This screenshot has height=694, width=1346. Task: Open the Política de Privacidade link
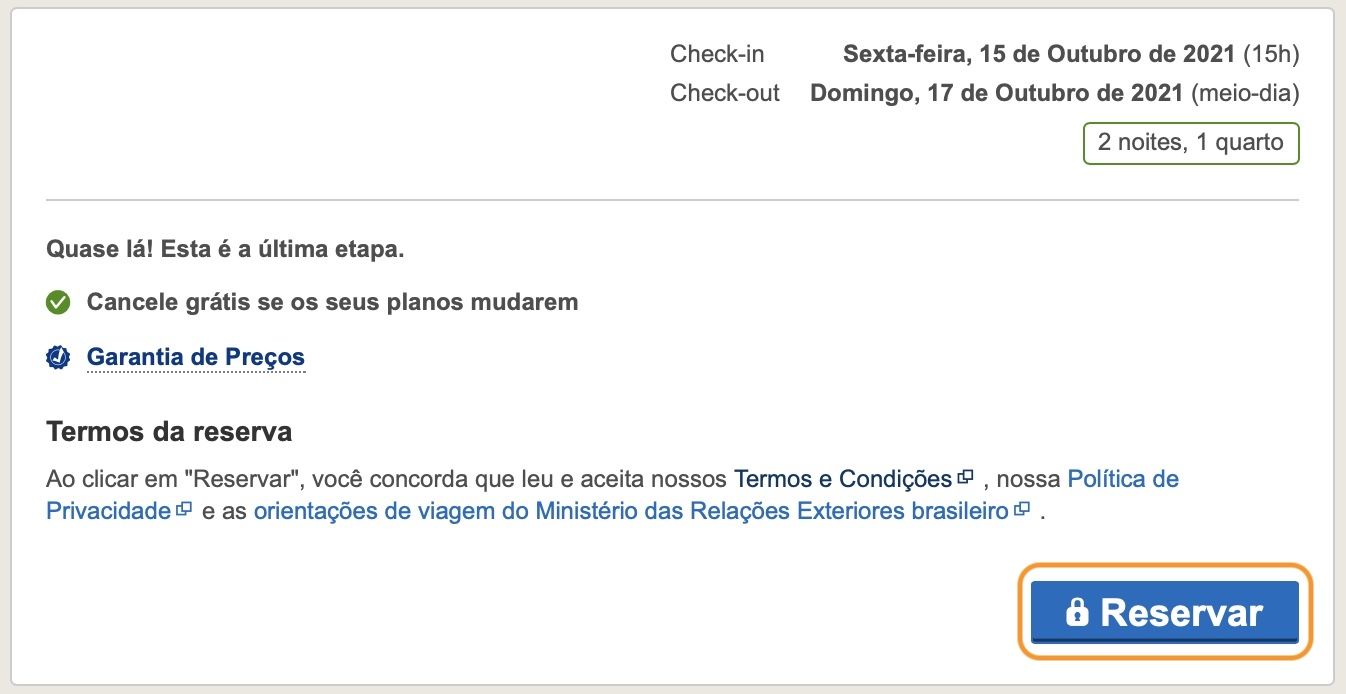[x=612, y=495]
